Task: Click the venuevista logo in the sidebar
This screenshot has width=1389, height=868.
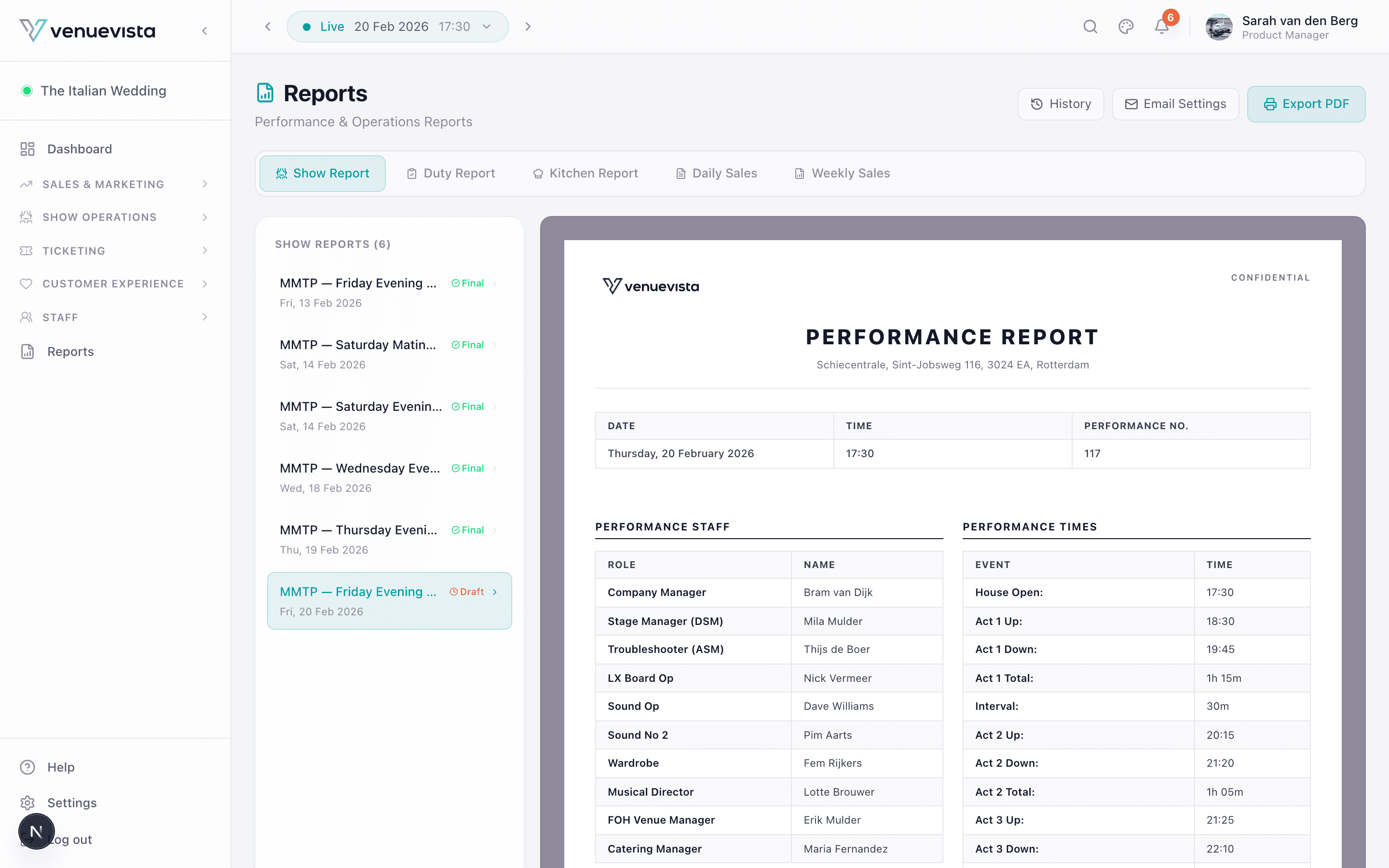Action: [x=88, y=30]
